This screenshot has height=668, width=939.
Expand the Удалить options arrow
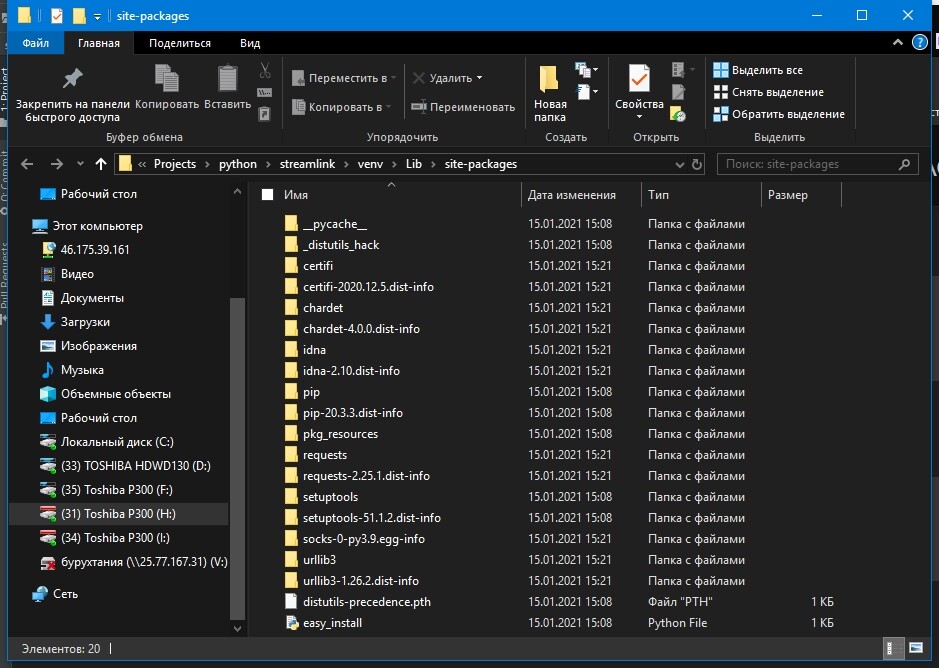pyautogui.click(x=479, y=78)
